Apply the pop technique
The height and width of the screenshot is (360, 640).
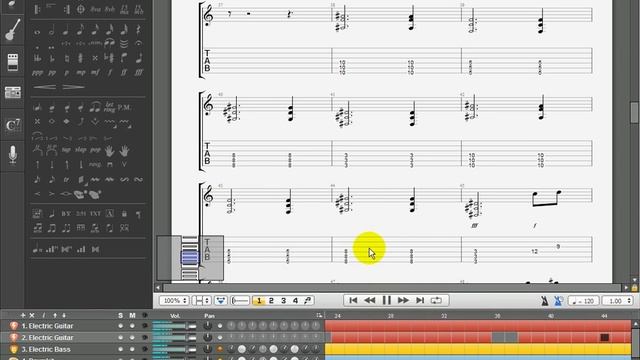pos(95,150)
